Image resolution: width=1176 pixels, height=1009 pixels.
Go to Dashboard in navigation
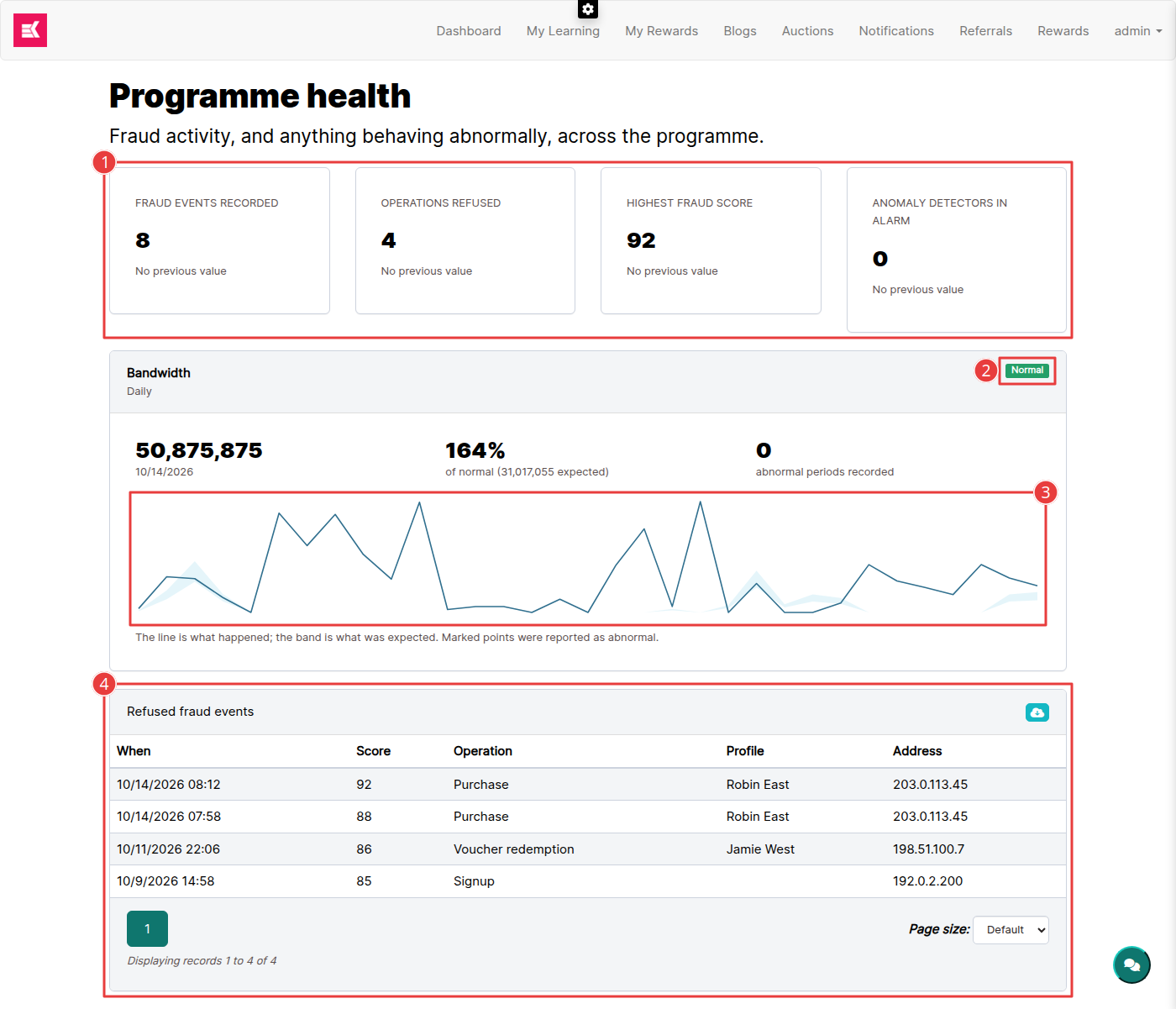click(x=469, y=31)
